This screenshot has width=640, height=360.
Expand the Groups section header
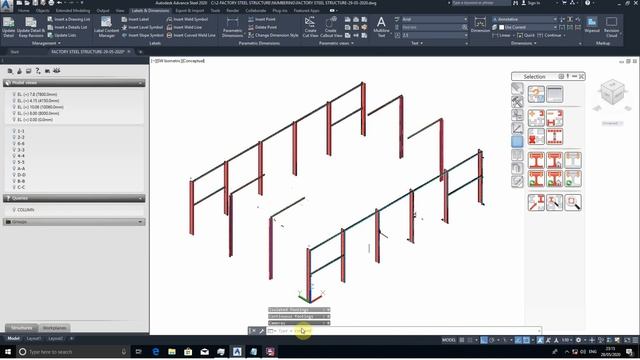click(x=74, y=222)
